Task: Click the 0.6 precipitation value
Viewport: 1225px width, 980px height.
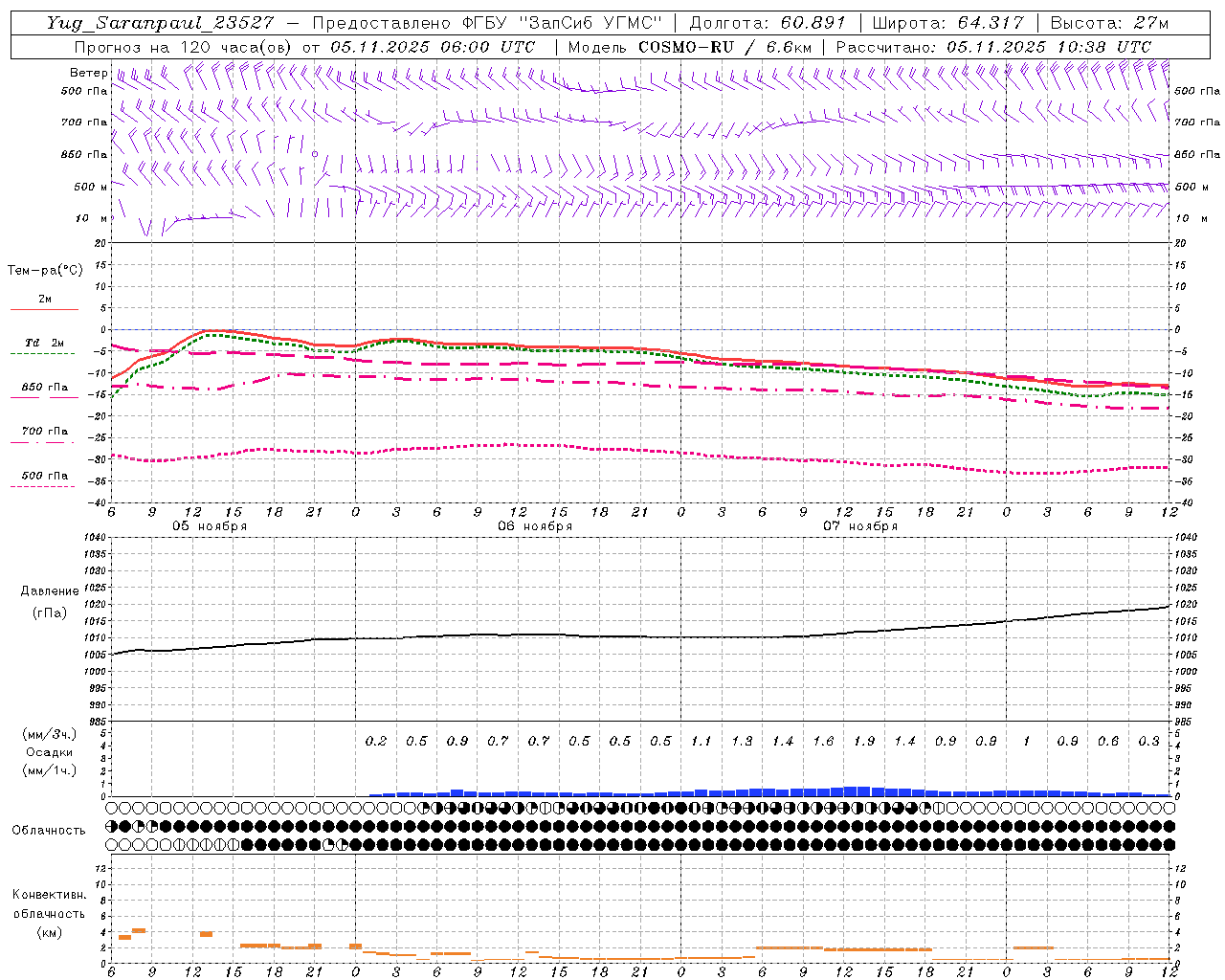Action: click(1108, 741)
